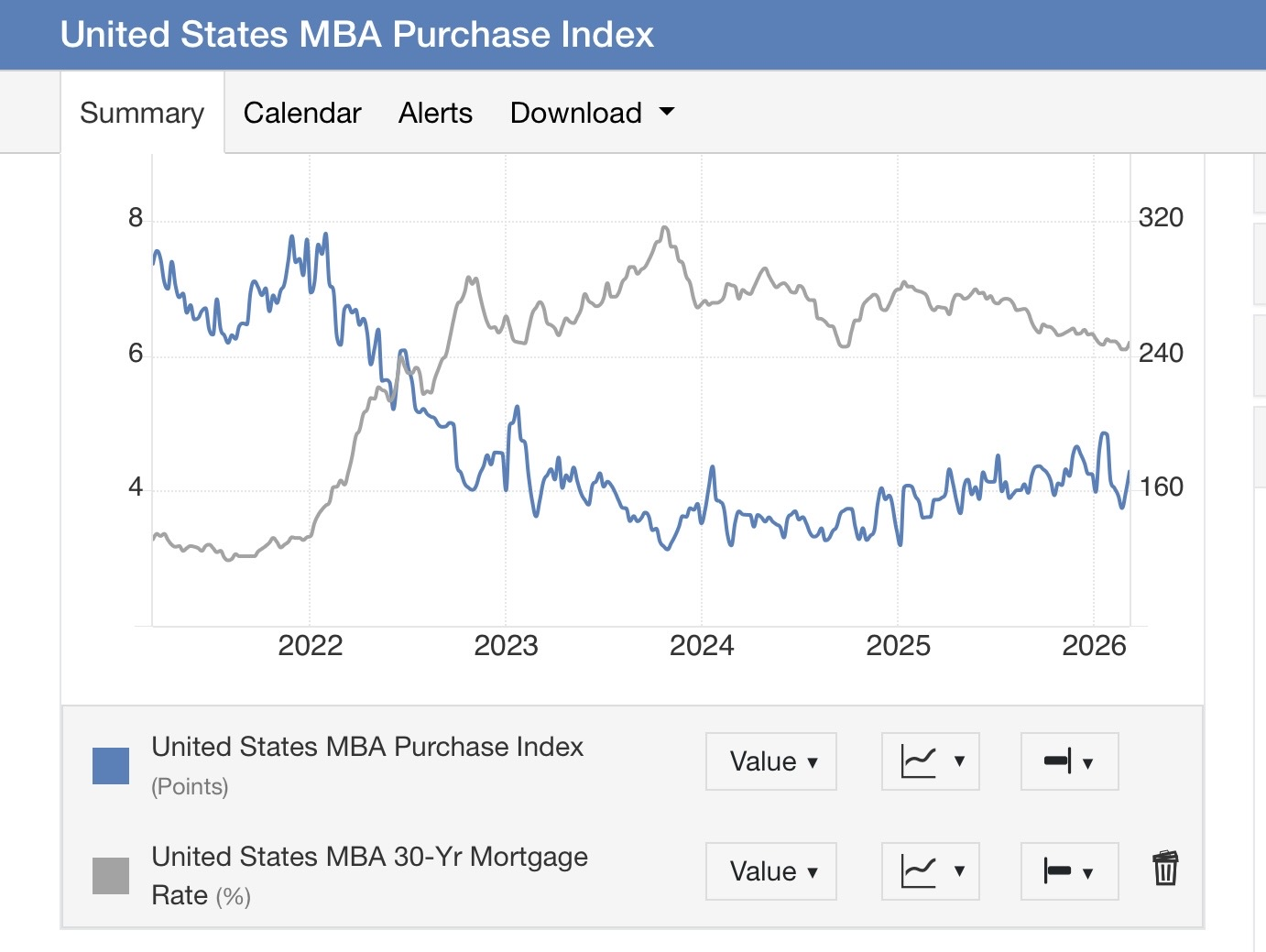
Task: Open the Value dropdown for 30-Yr Mortgage Rate
Action: click(771, 871)
